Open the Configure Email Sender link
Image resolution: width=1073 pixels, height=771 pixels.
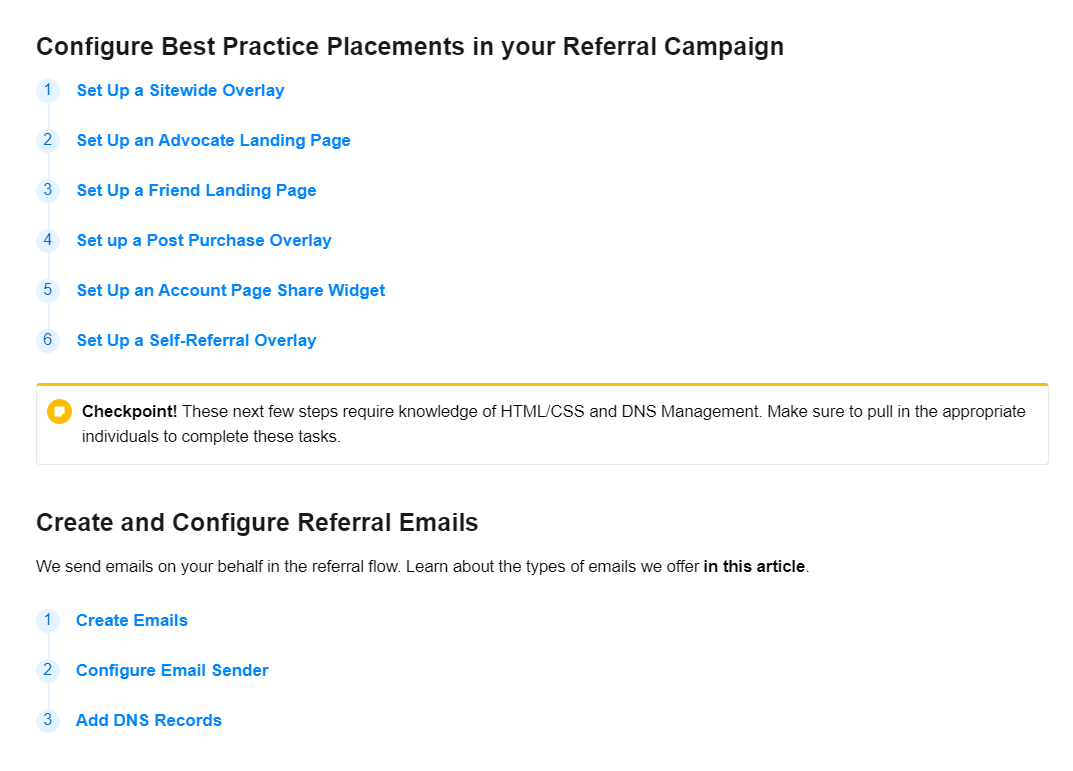(172, 671)
